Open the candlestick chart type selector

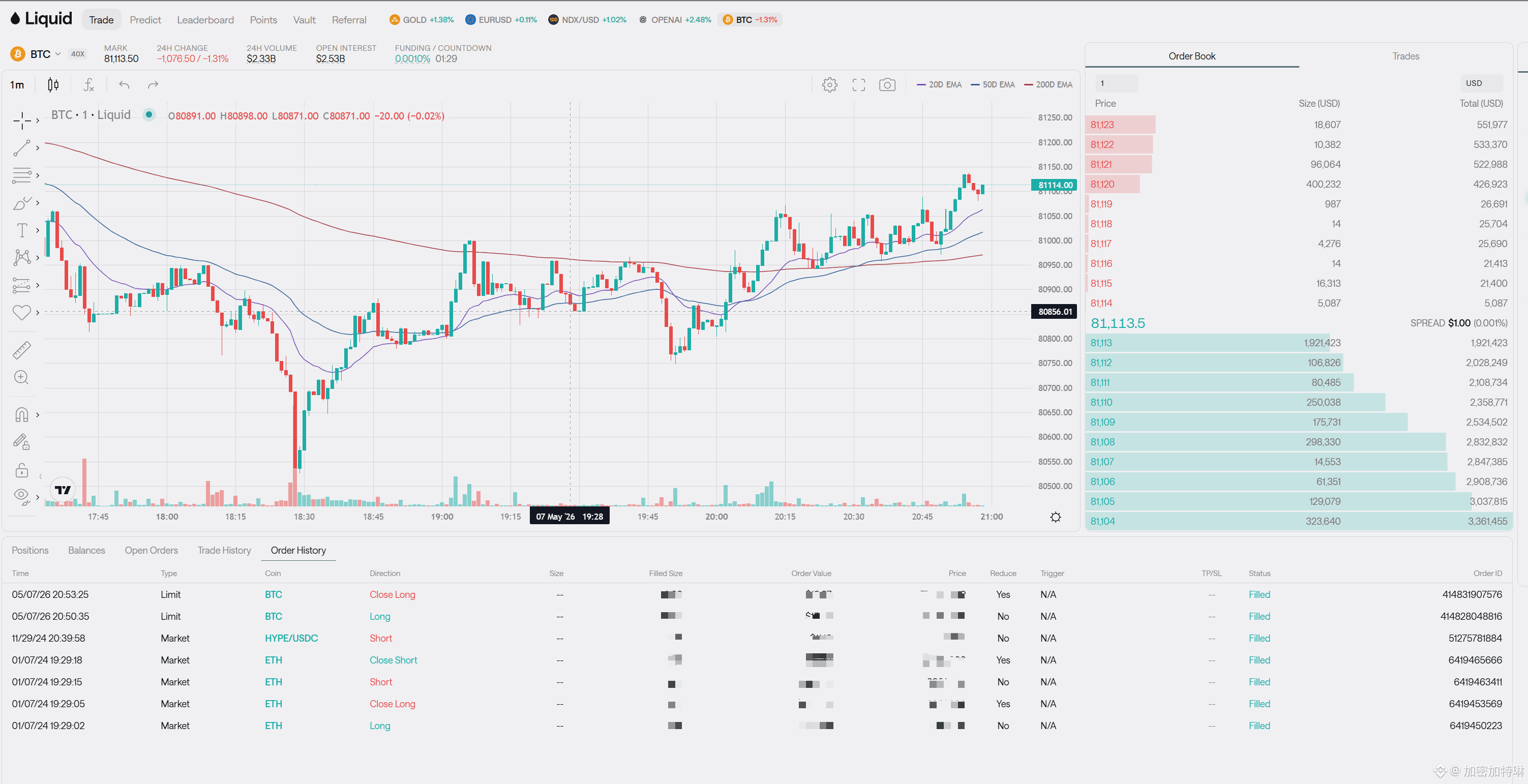coord(53,85)
